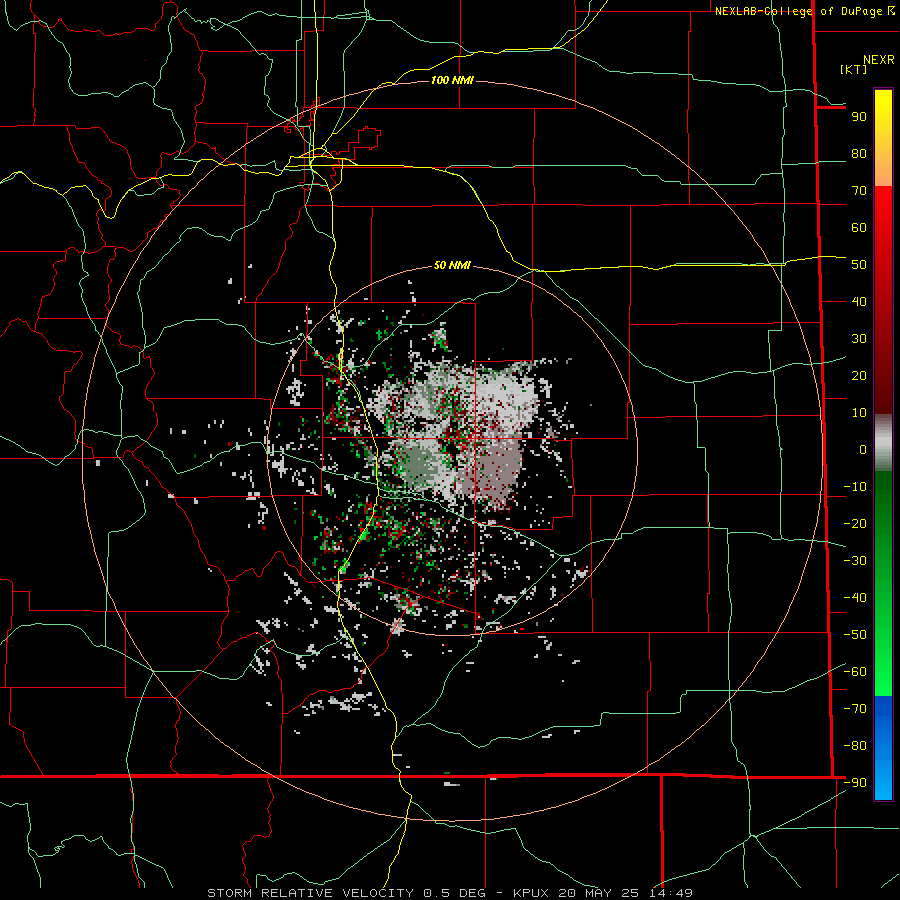The width and height of the screenshot is (900, 900).
Task: Click the 80 tick label on color scale
Action: pyautogui.click(x=859, y=154)
